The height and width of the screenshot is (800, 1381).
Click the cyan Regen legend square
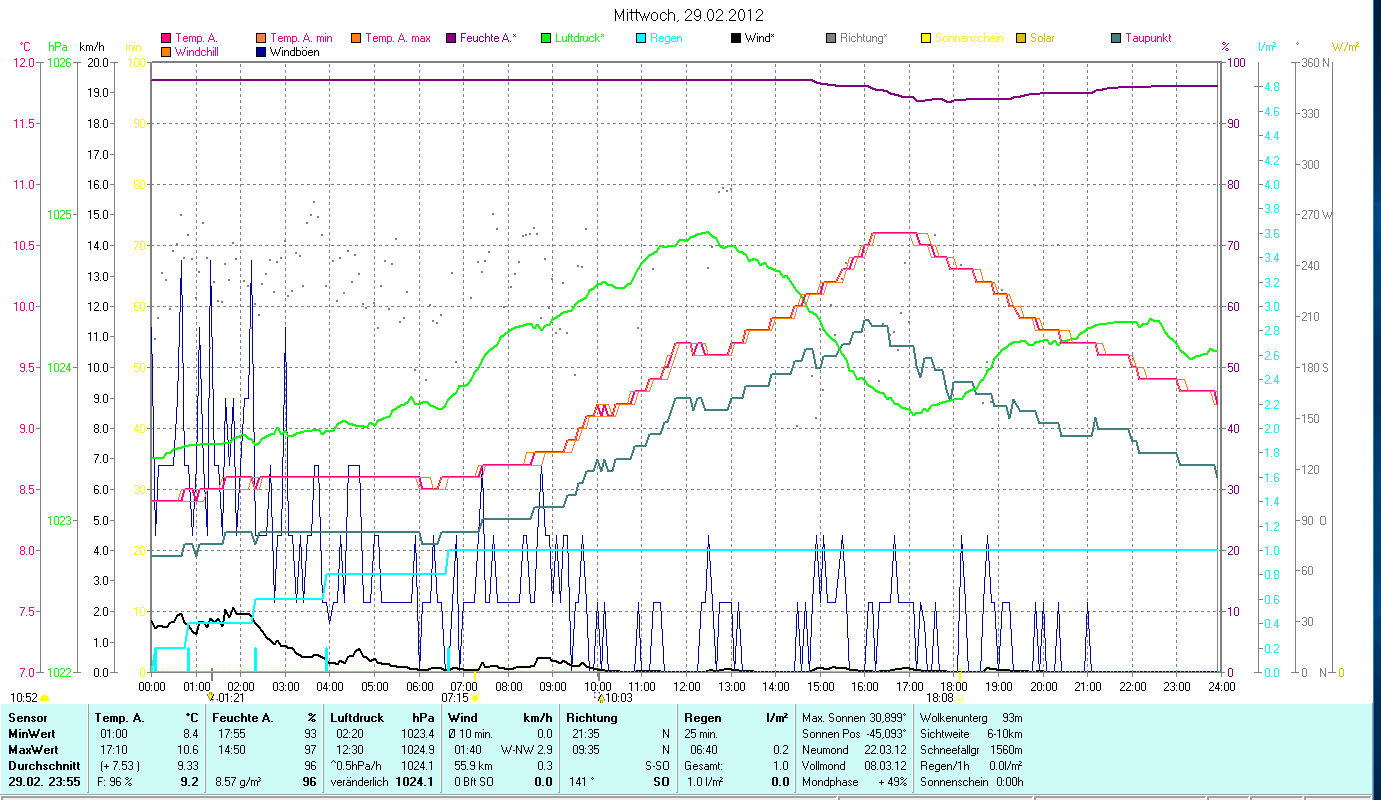641,39
